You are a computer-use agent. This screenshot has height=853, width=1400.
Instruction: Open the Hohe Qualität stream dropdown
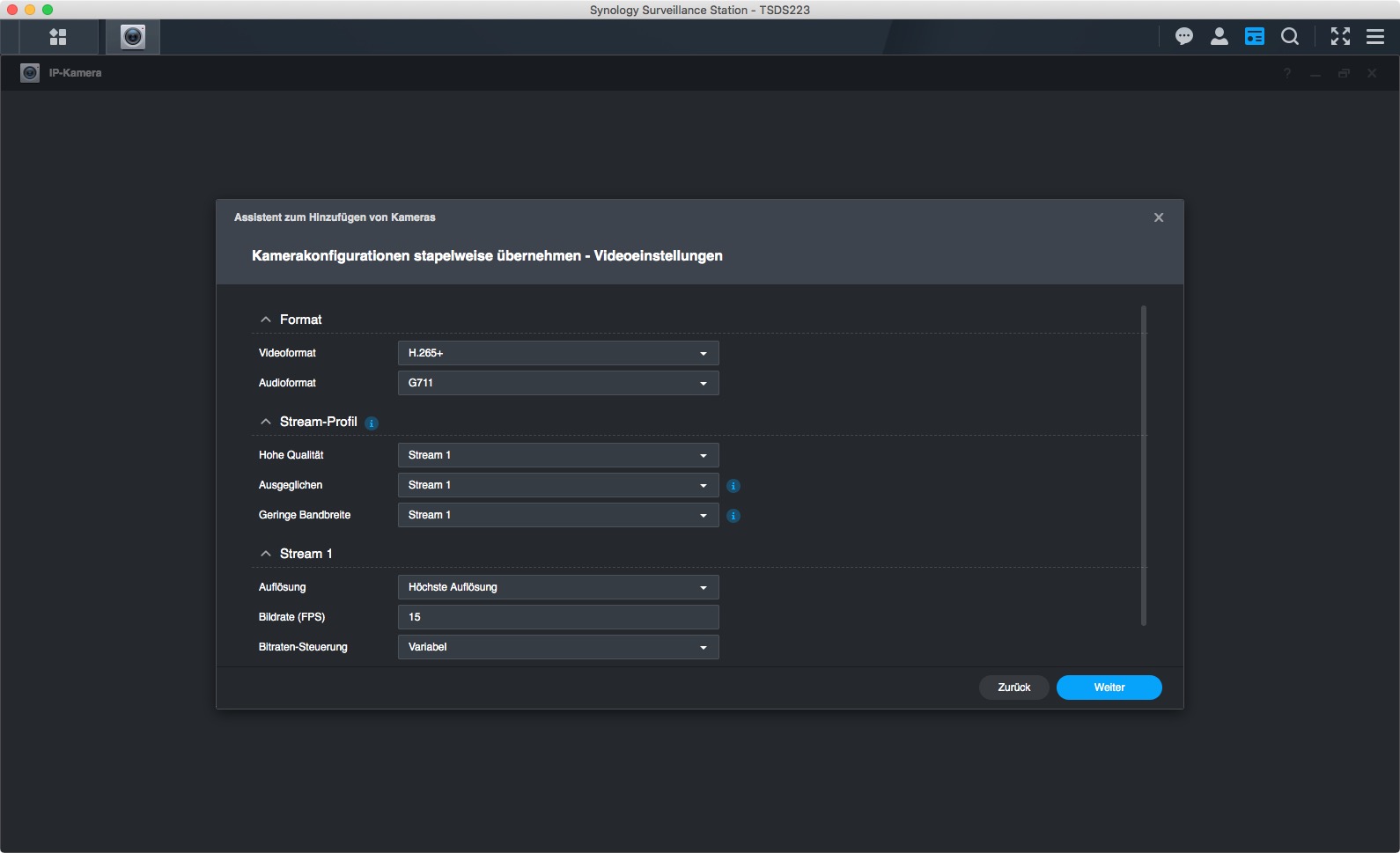point(558,455)
